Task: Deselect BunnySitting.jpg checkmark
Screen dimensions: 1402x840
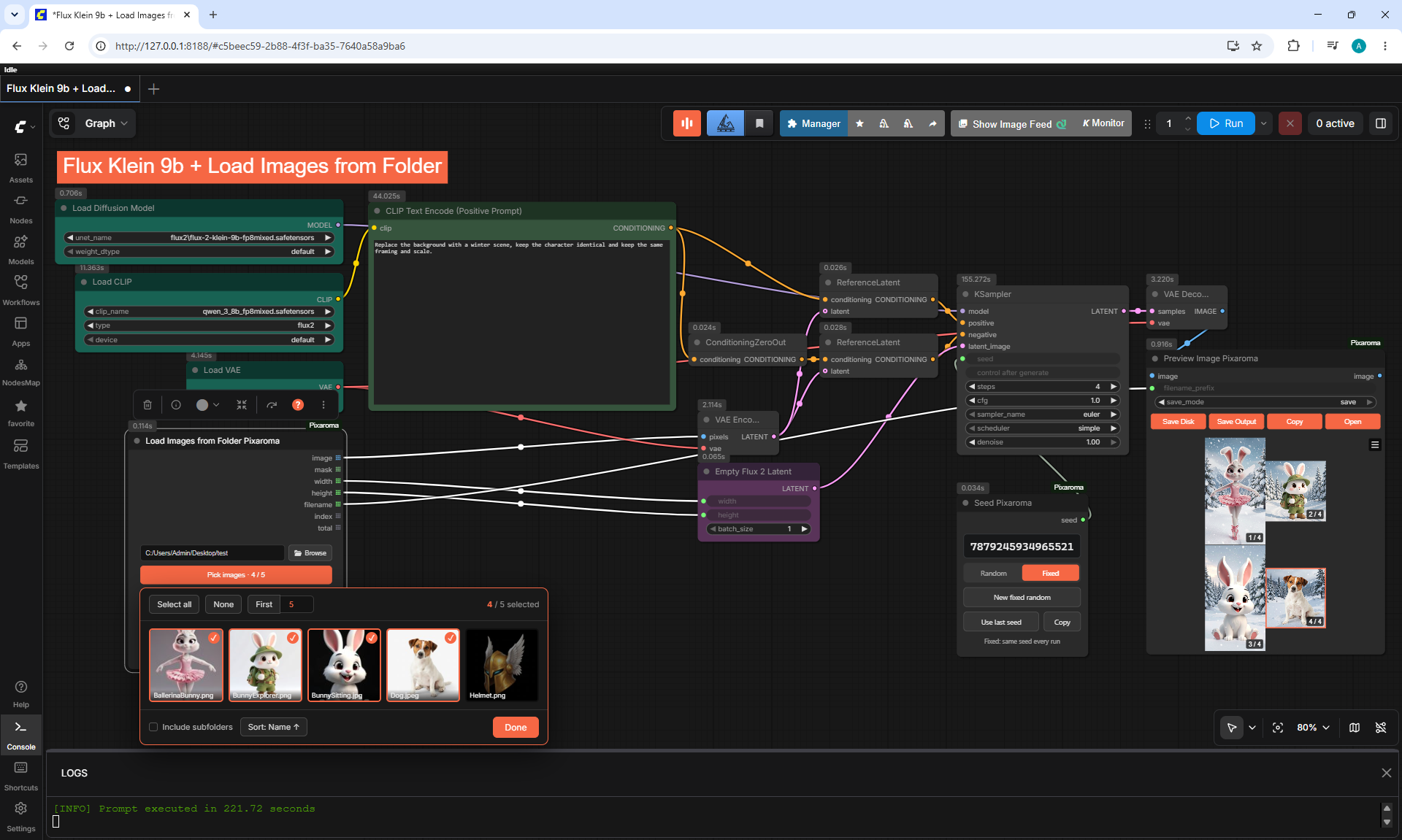Action: click(372, 638)
